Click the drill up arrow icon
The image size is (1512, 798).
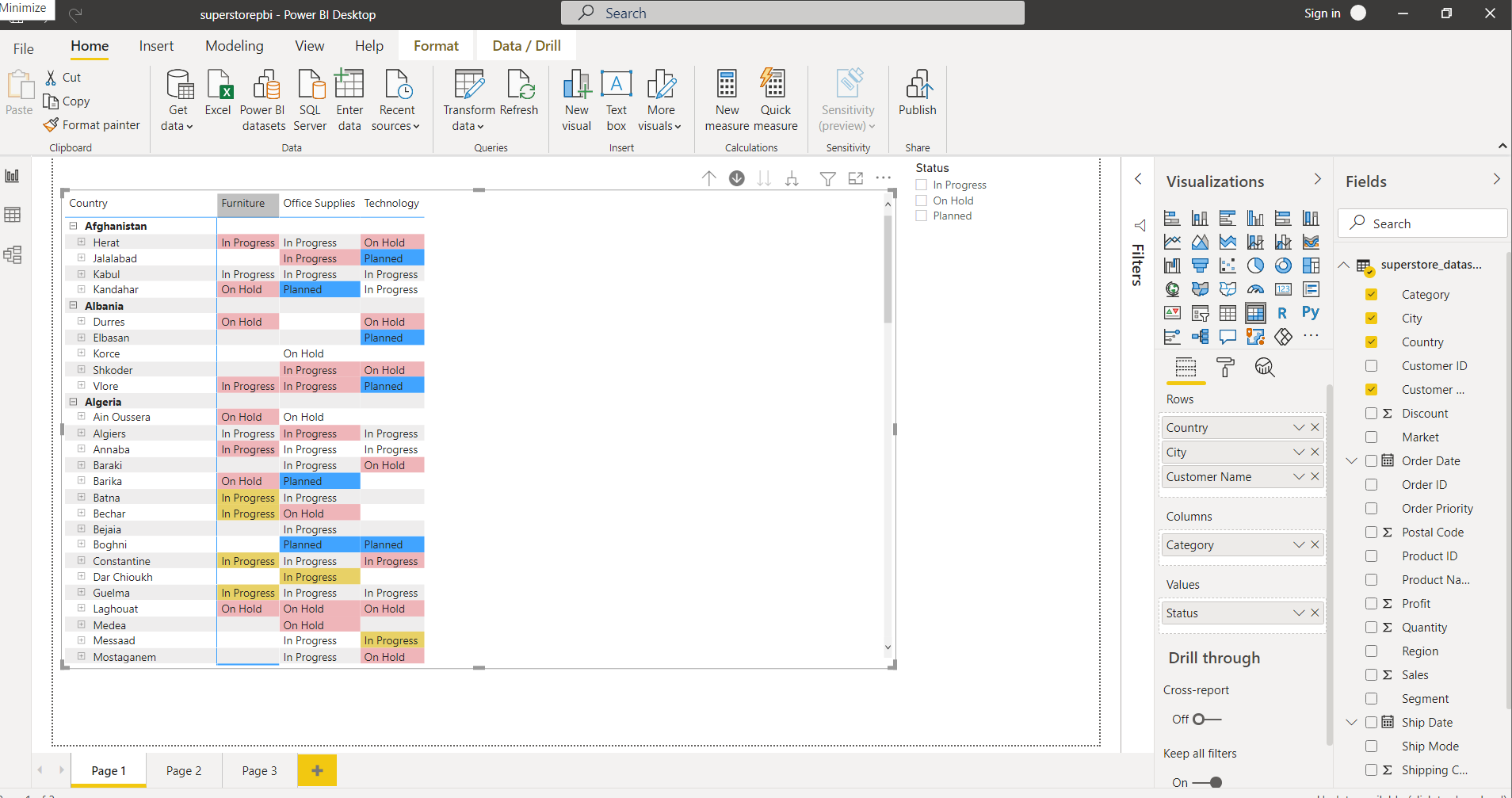[709, 178]
